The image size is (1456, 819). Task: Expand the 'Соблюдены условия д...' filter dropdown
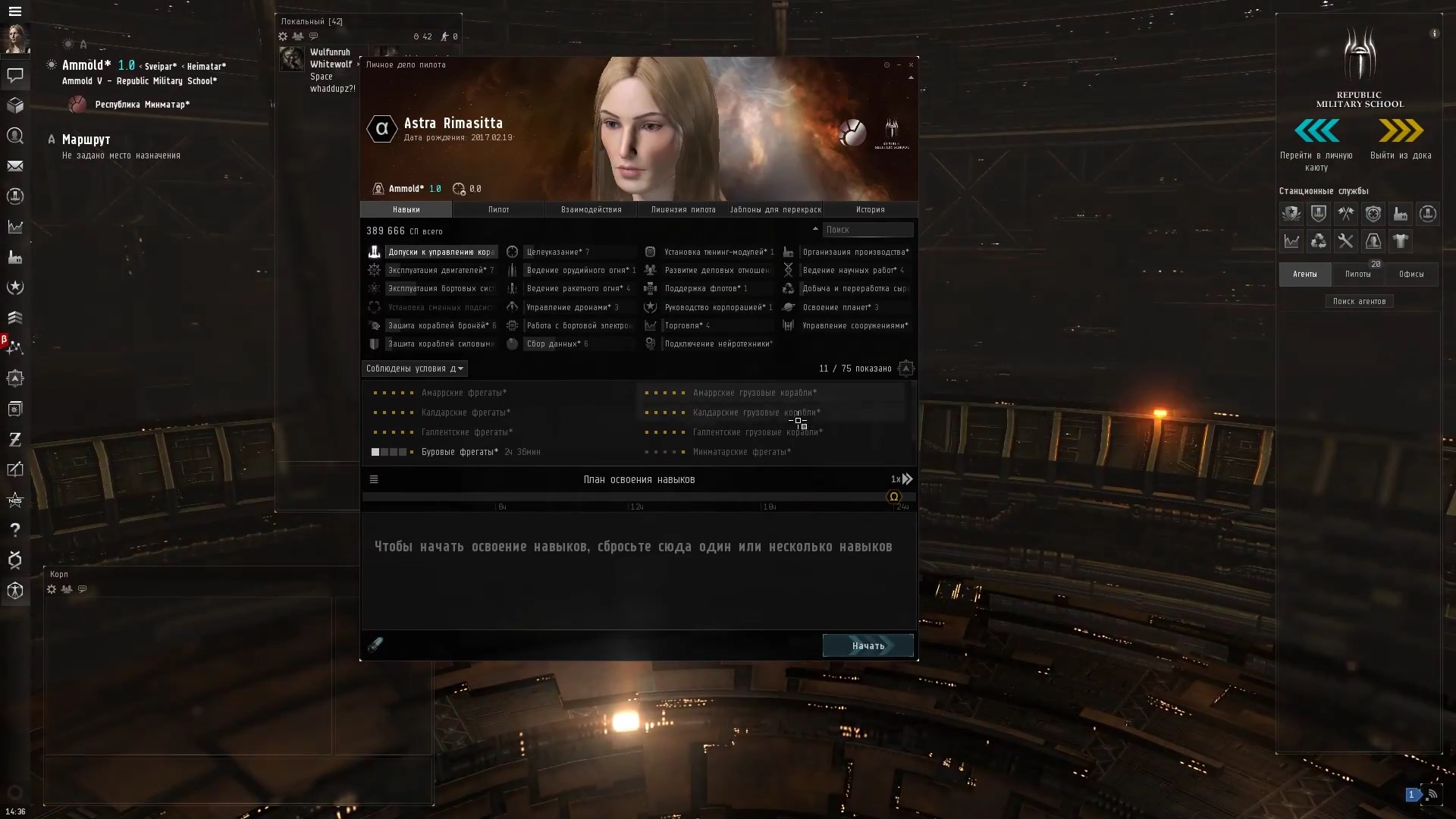coord(415,369)
